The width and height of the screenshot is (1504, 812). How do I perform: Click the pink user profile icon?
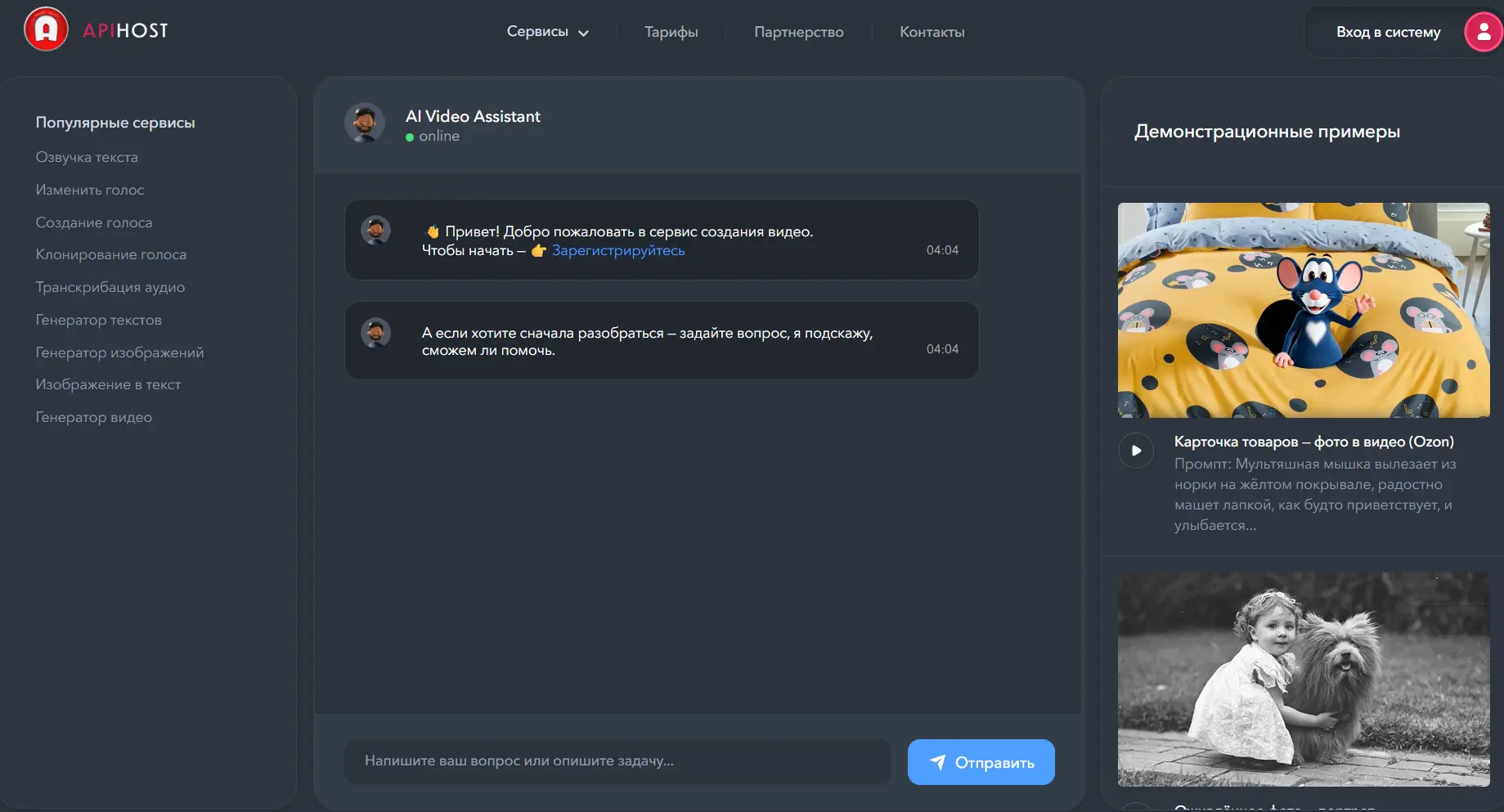click(x=1483, y=33)
